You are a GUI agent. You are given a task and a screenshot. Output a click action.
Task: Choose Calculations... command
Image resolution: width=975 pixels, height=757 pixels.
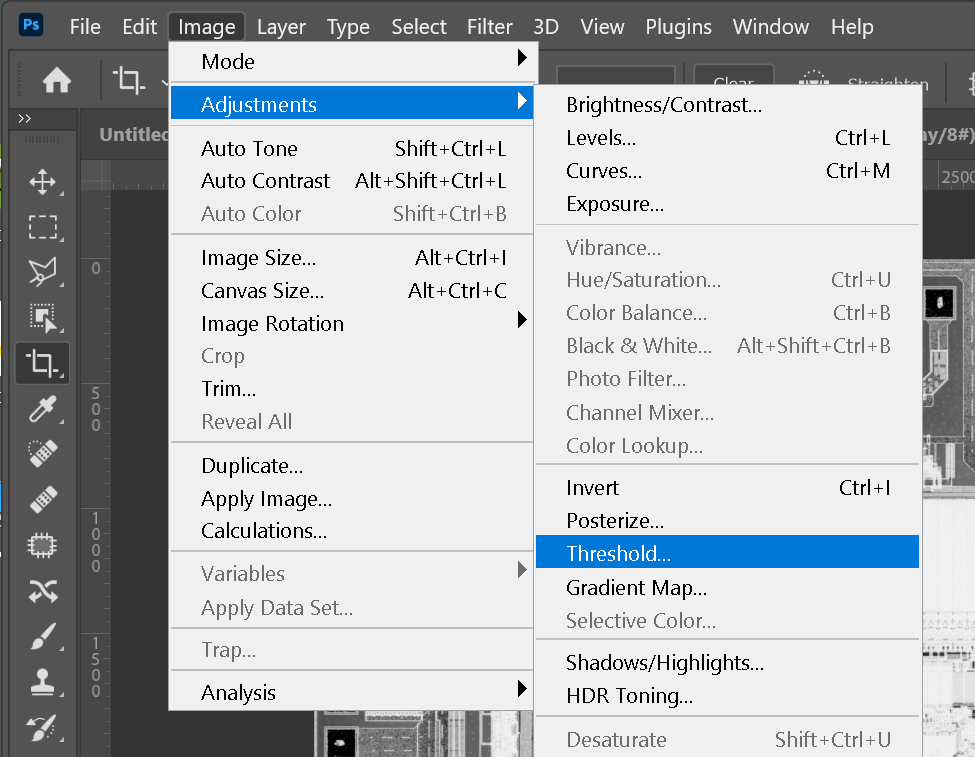coord(352,531)
